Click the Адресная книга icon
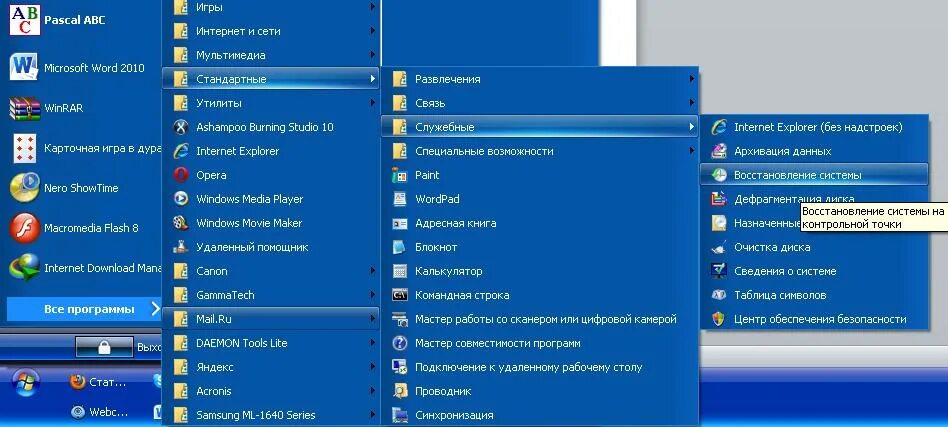Image resolution: width=948 pixels, height=427 pixels. (x=400, y=223)
